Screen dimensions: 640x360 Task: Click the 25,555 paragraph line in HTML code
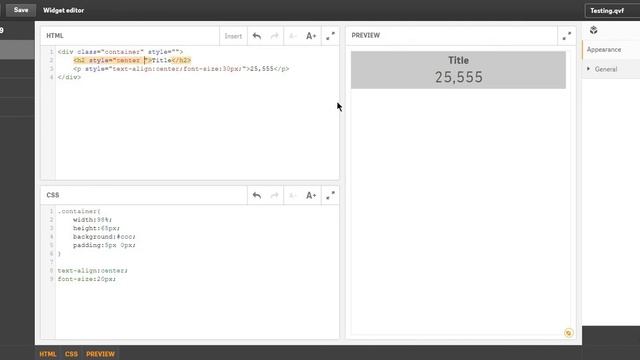(x=181, y=69)
